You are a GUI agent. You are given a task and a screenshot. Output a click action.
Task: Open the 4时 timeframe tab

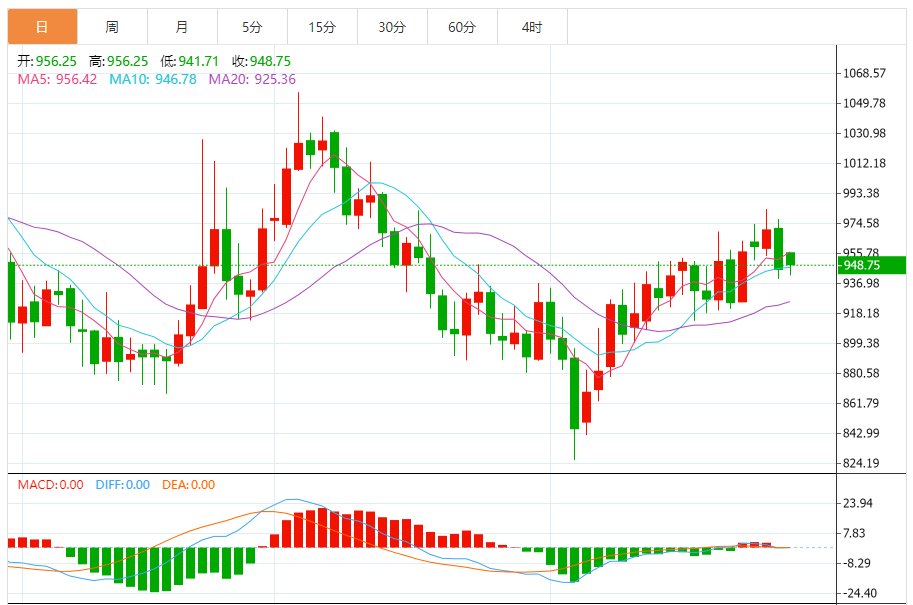(x=532, y=27)
